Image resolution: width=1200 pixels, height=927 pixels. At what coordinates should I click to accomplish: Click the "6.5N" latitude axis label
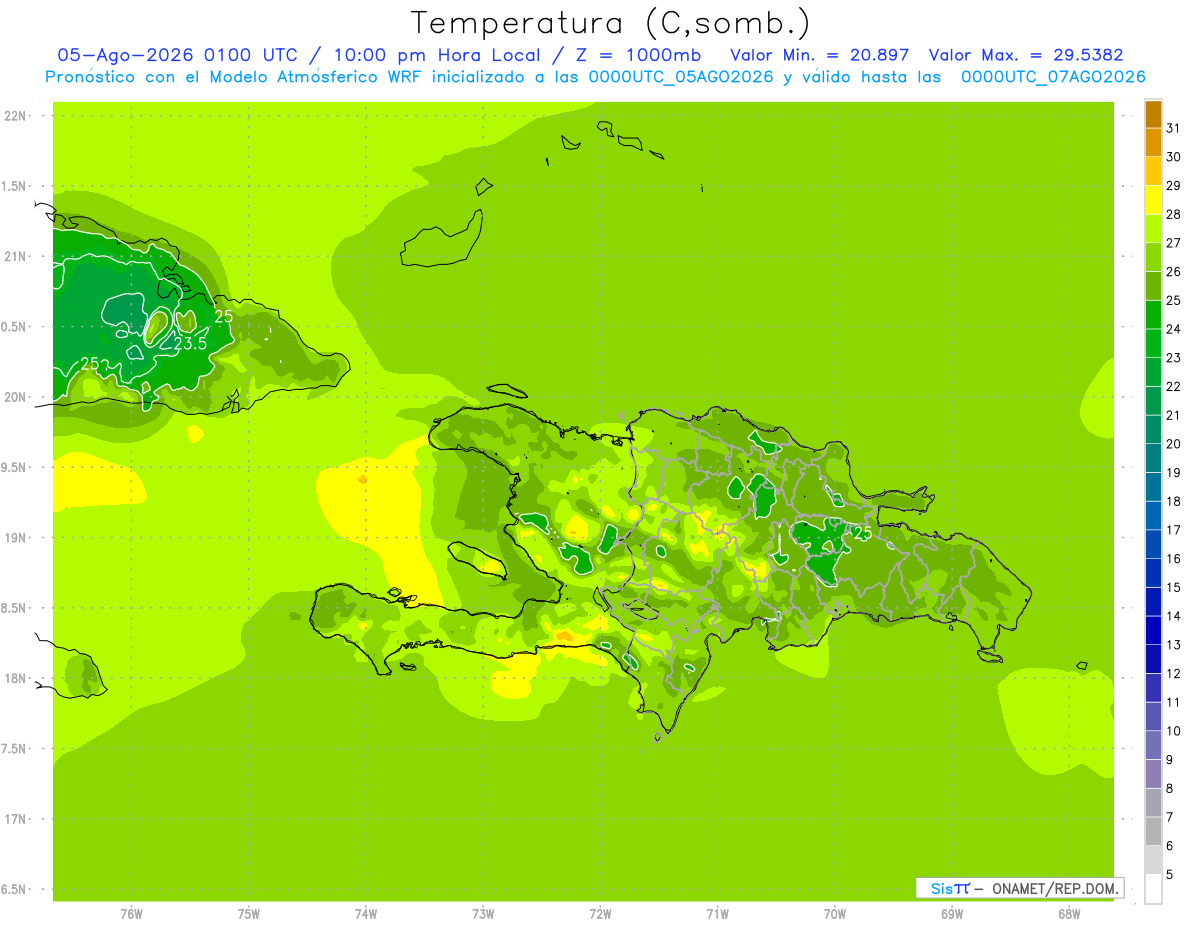[15, 889]
